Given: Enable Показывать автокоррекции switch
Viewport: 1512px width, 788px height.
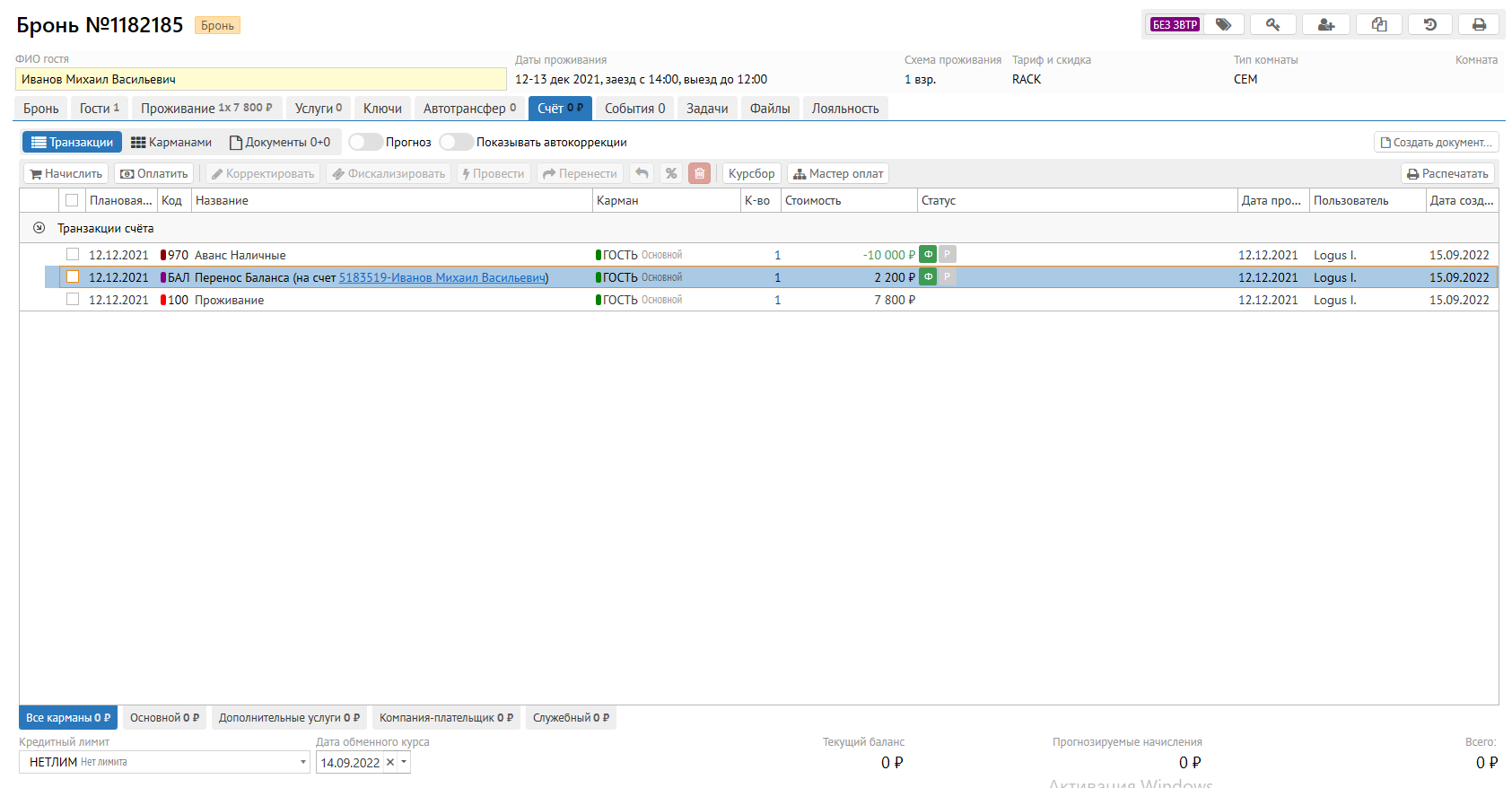Looking at the screenshot, I should point(456,142).
